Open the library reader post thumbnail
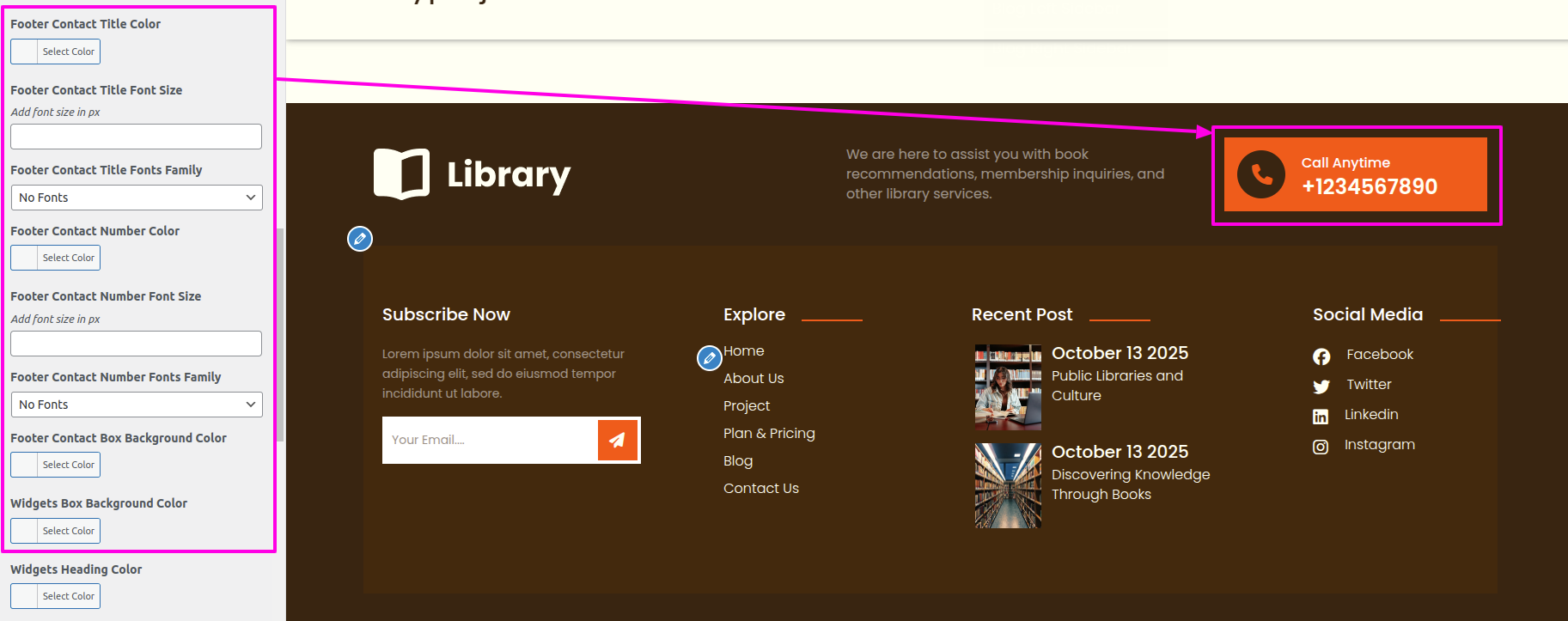 click(1008, 387)
